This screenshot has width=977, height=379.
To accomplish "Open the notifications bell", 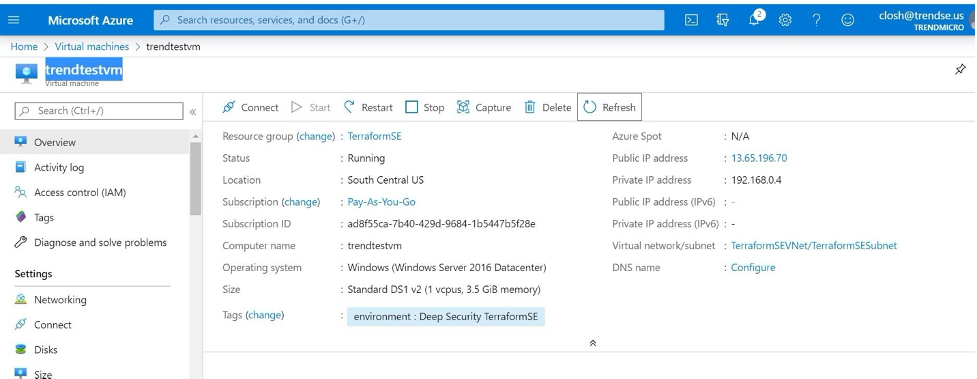I will pos(755,19).
